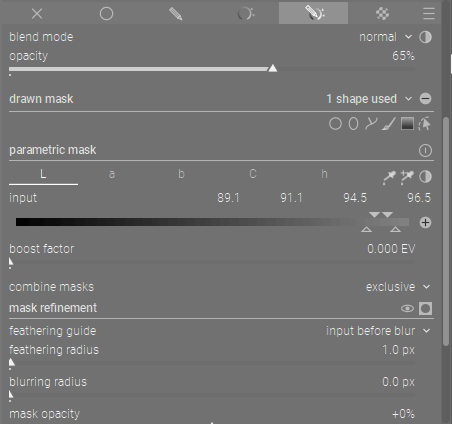Toggle parametric mask L channel invert icon
The height and width of the screenshot is (424, 452).
(425, 177)
